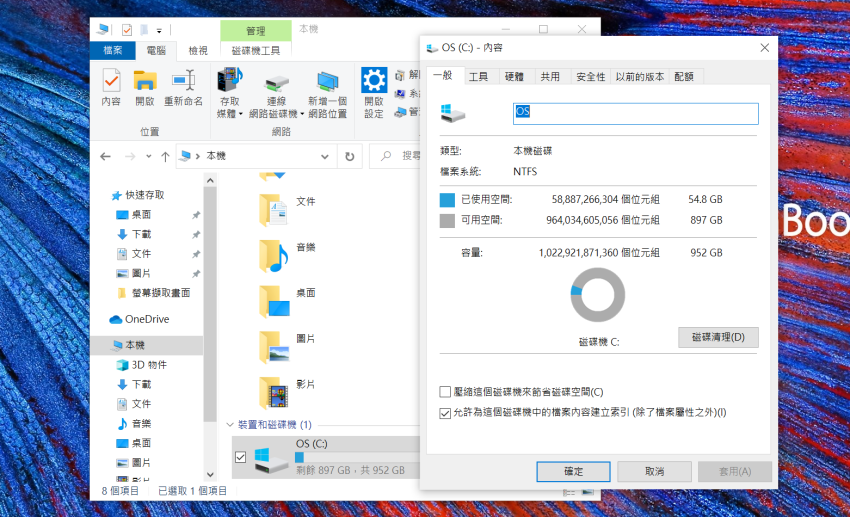Viewport: 850px width, 517px height.
Task: Switch to the 磁碟機工具 tab
Action: tap(256, 50)
